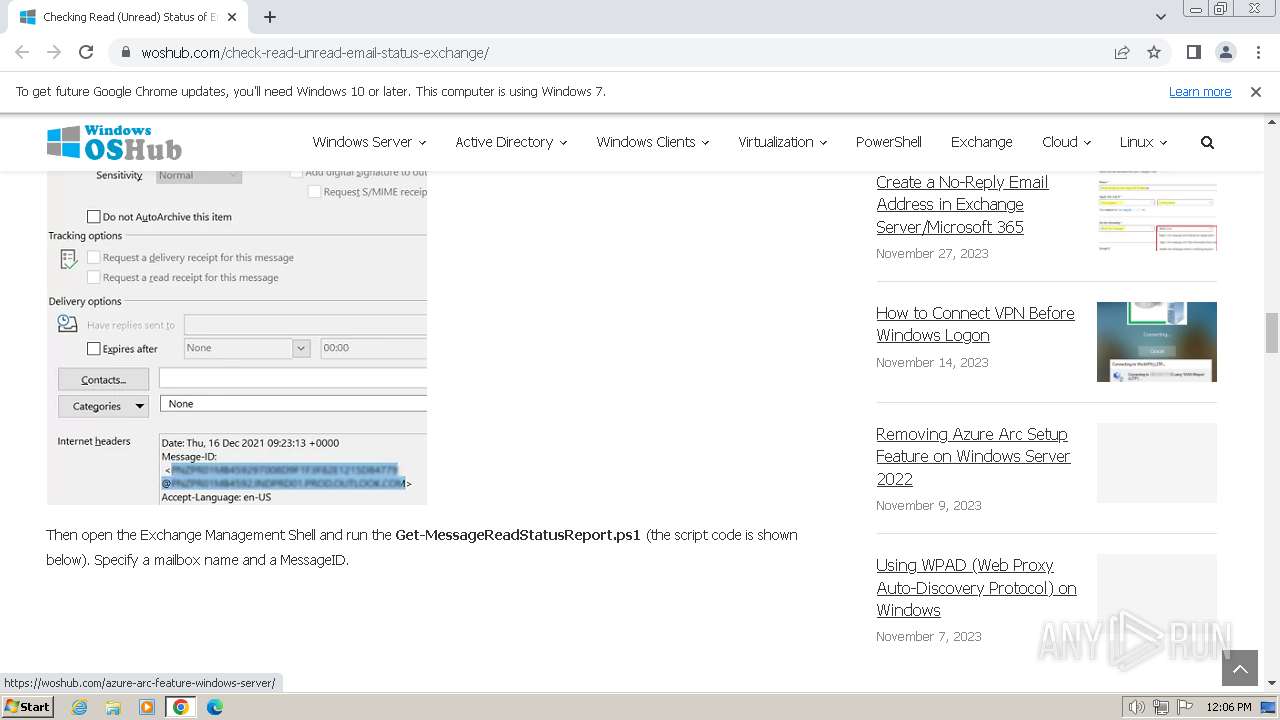Launch Internet Explorer from the taskbar
The height and width of the screenshot is (720, 1280).
79,707
